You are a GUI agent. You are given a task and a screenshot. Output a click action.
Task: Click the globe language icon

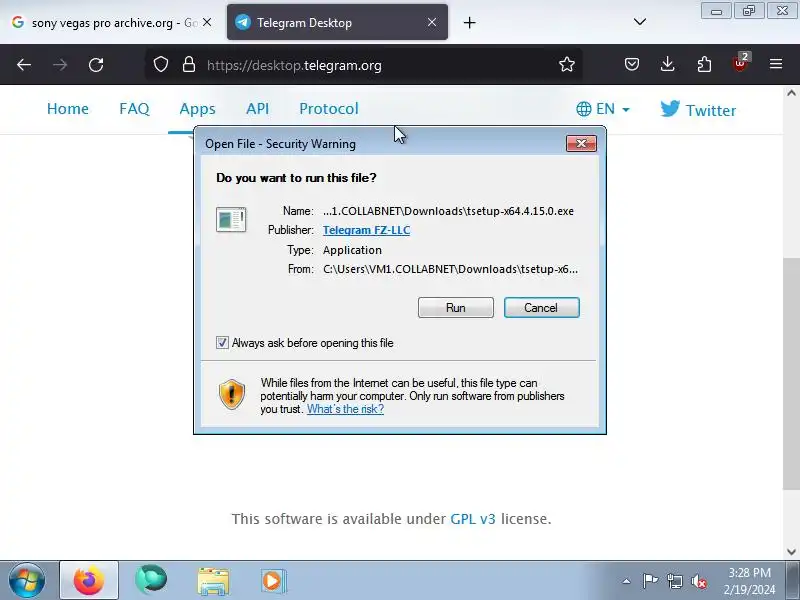584,109
